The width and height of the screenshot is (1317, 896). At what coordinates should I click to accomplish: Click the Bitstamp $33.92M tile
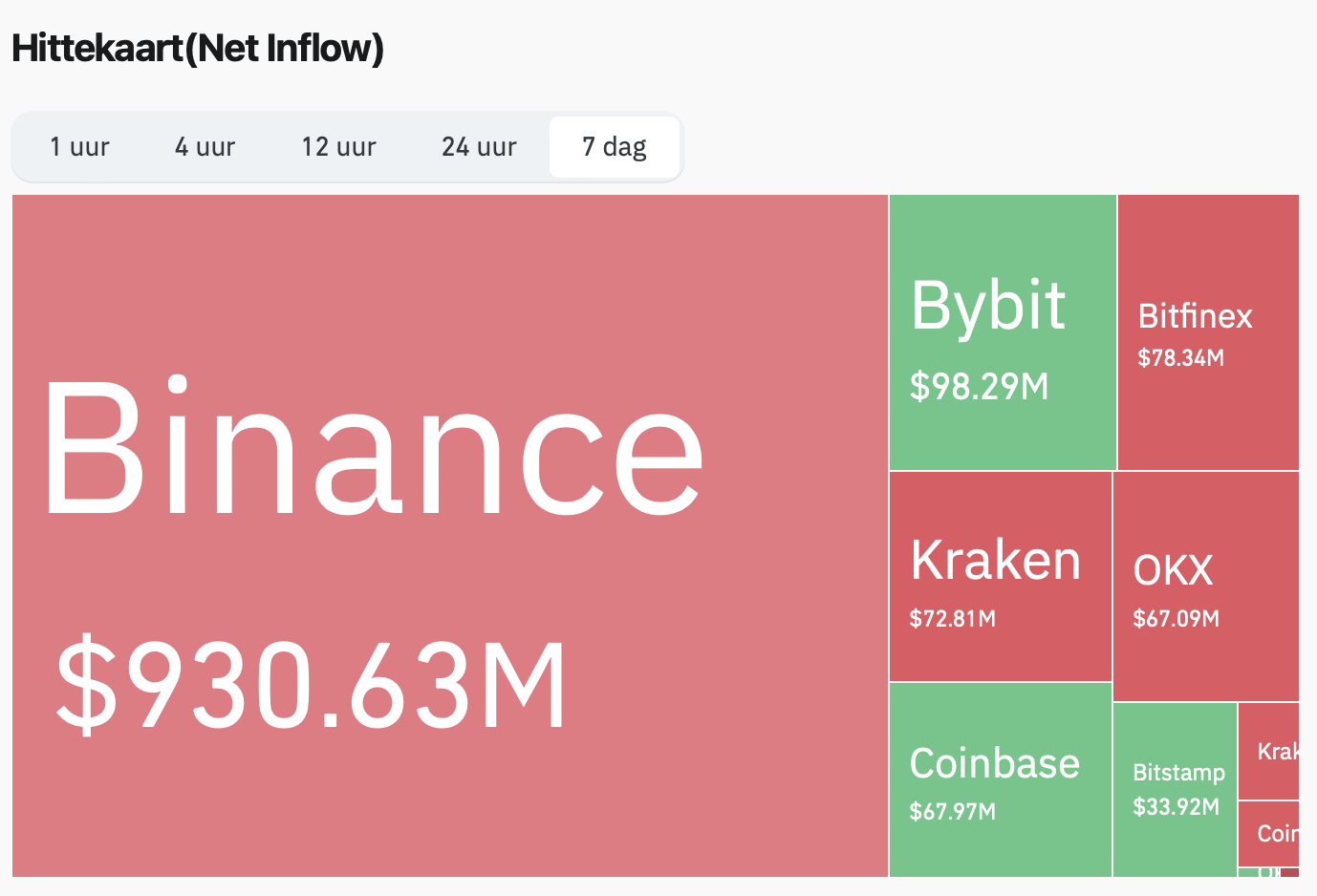pyautogui.click(x=1176, y=788)
